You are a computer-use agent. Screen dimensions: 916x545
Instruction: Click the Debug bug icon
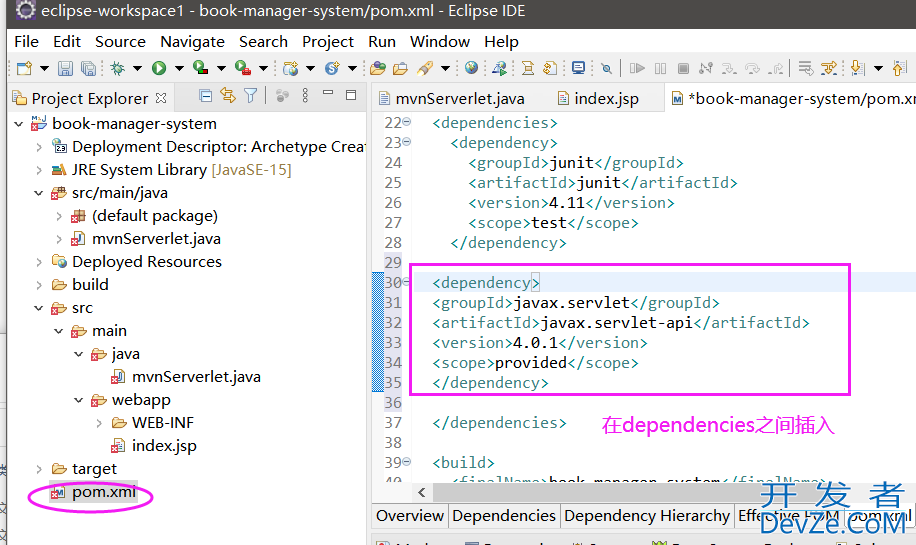coord(117,68)
